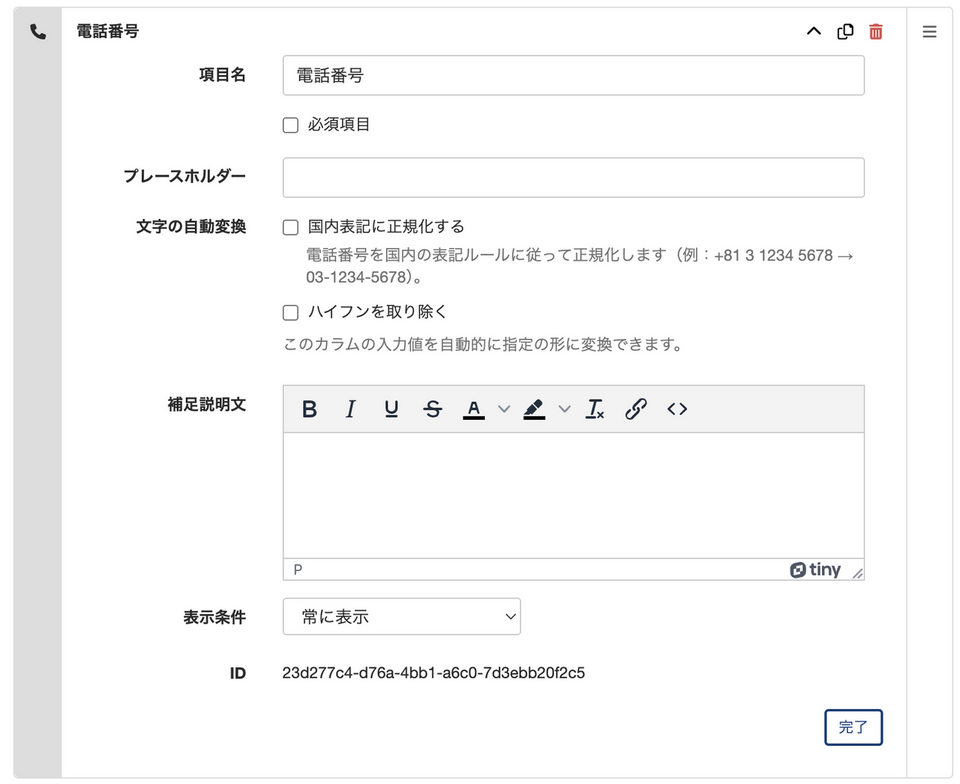Apply the text color swatch button
This screenshot has height=784, width=960.
[x=474, y=409]
